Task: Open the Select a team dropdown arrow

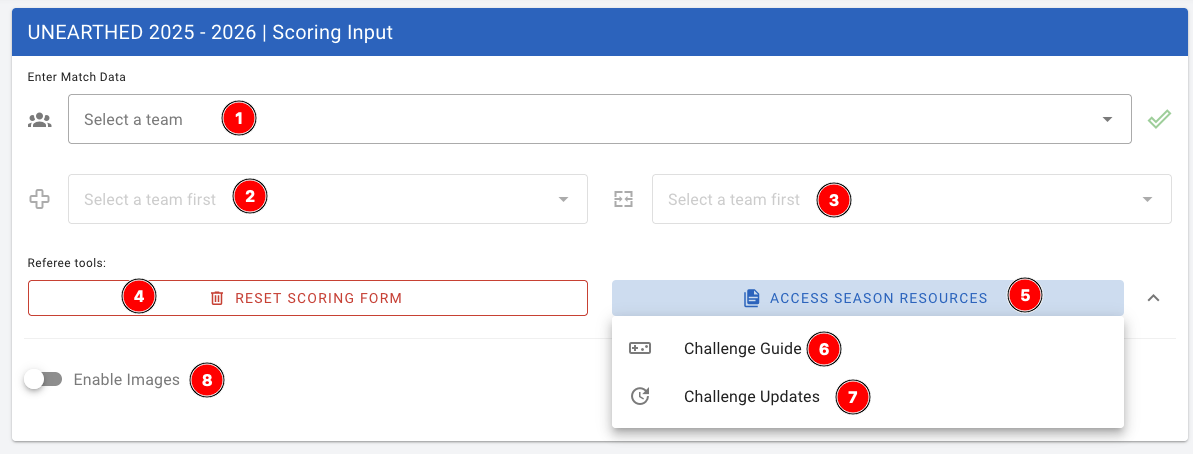Action: [x=1107, y=120]
